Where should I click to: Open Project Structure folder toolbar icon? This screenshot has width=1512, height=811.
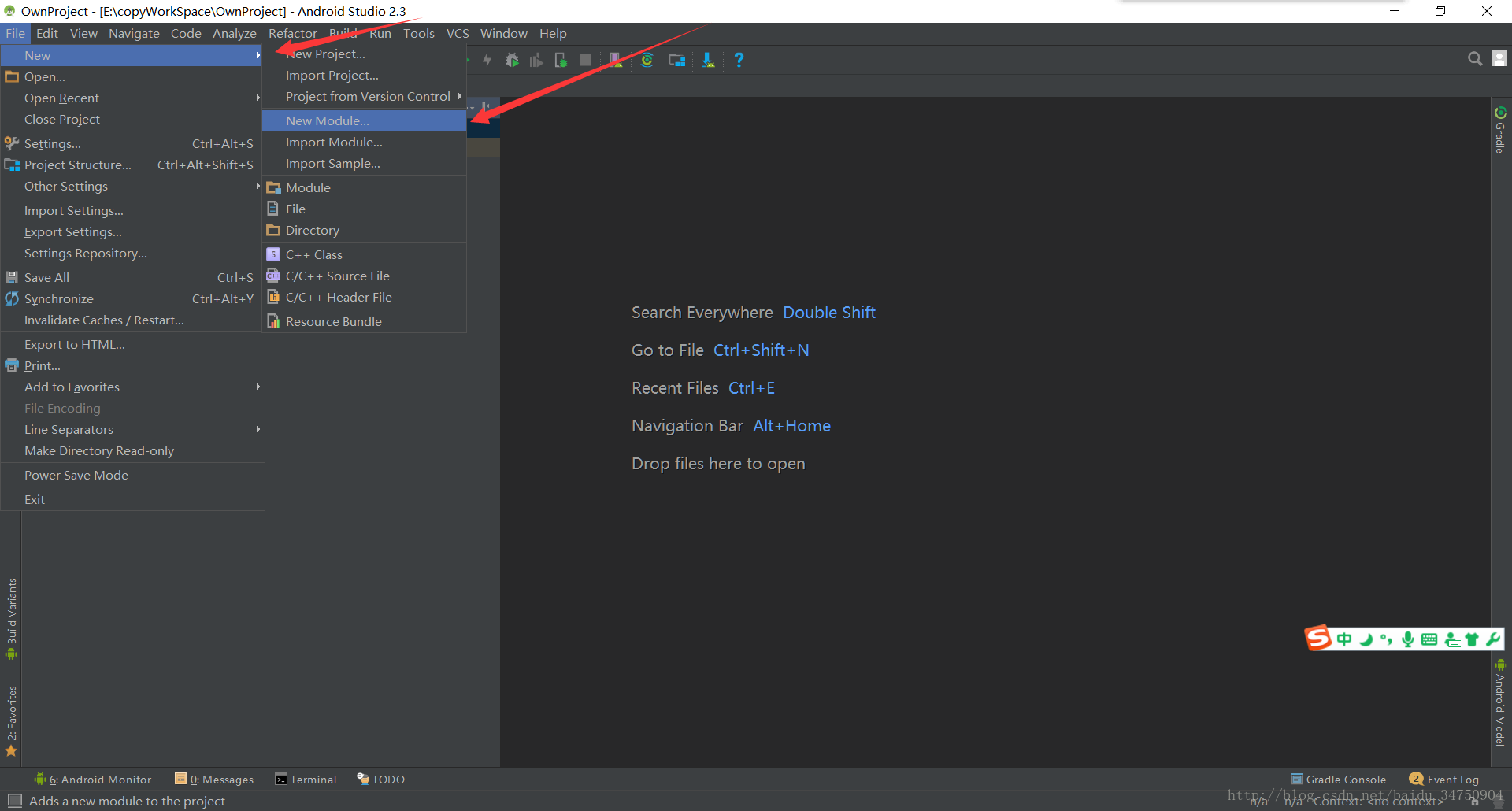tap(677, 60)
